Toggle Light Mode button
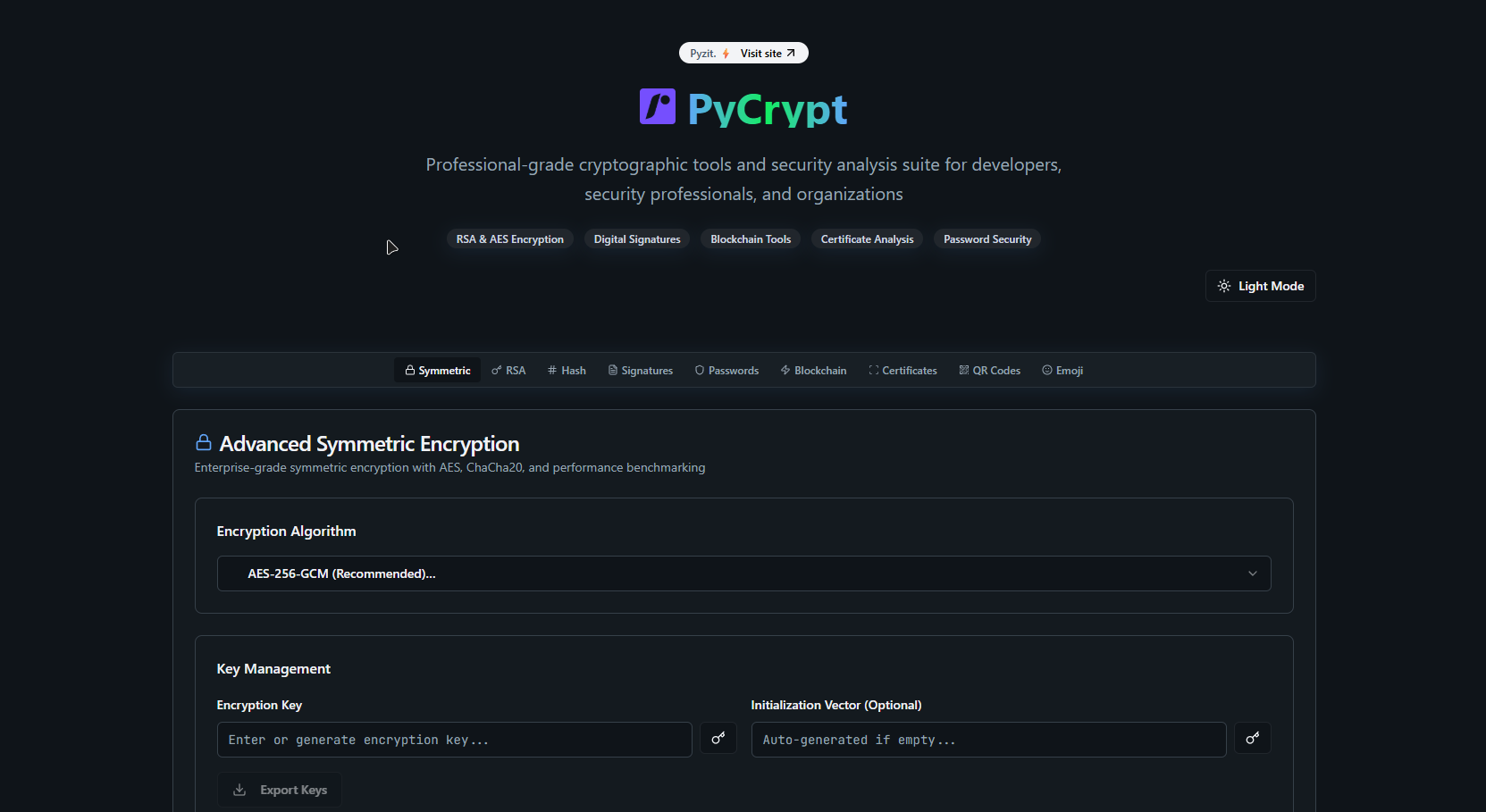The image size is (1486, 812). pos(1260,286)
